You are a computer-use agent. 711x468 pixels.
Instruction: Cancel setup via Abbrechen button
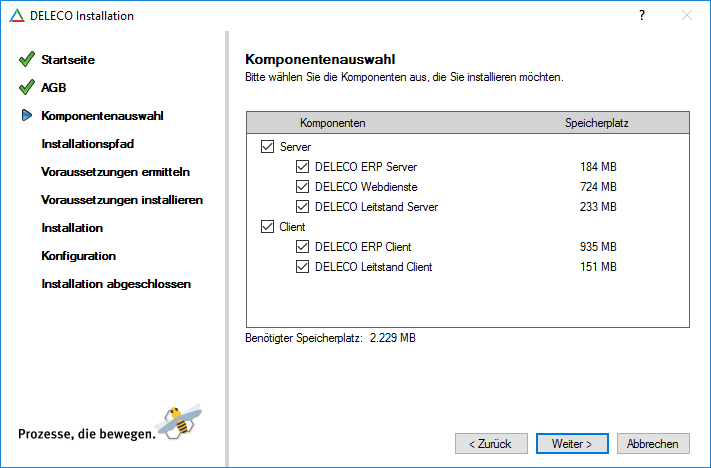click(x=653, y=444)
